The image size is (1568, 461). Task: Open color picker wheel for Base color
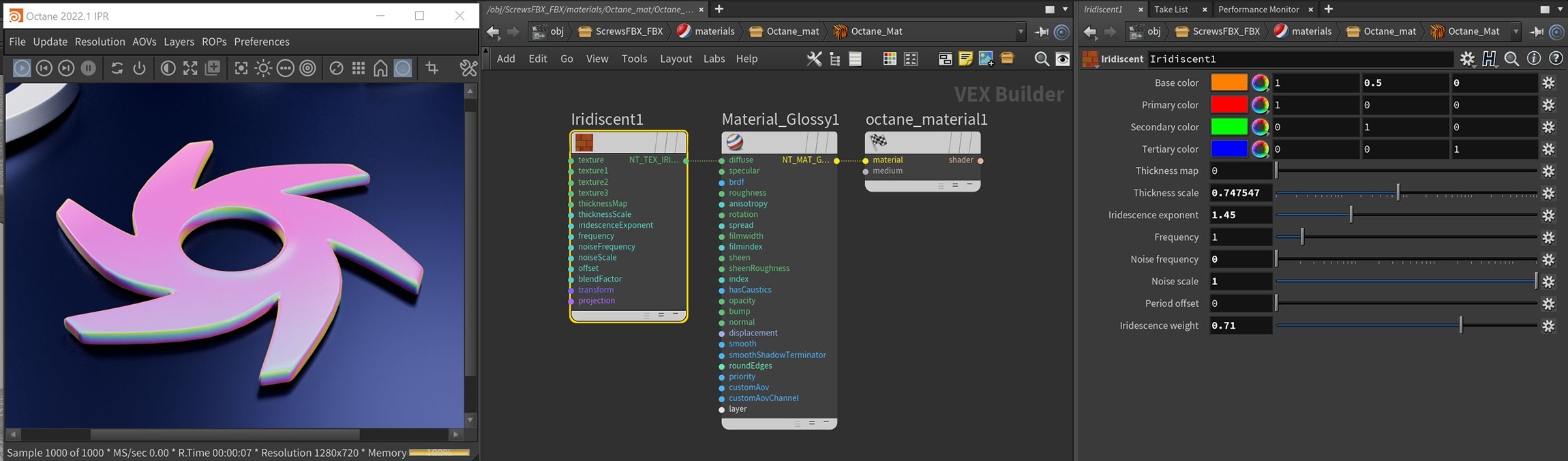(x=1260, y=83)
